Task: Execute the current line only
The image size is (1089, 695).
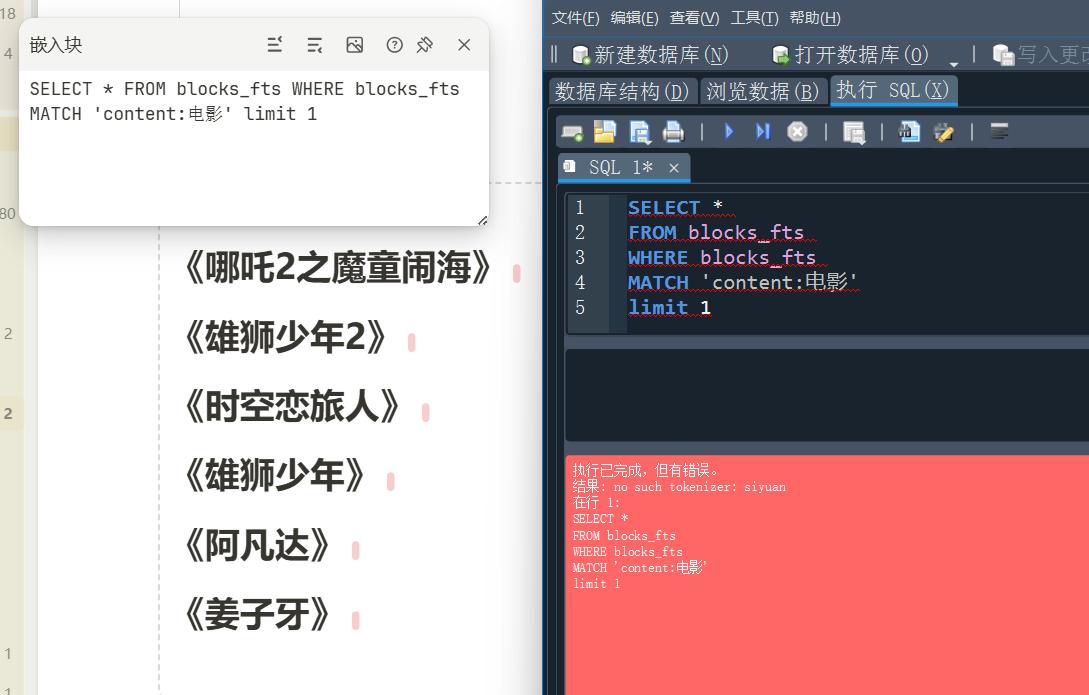Action: 763,131
